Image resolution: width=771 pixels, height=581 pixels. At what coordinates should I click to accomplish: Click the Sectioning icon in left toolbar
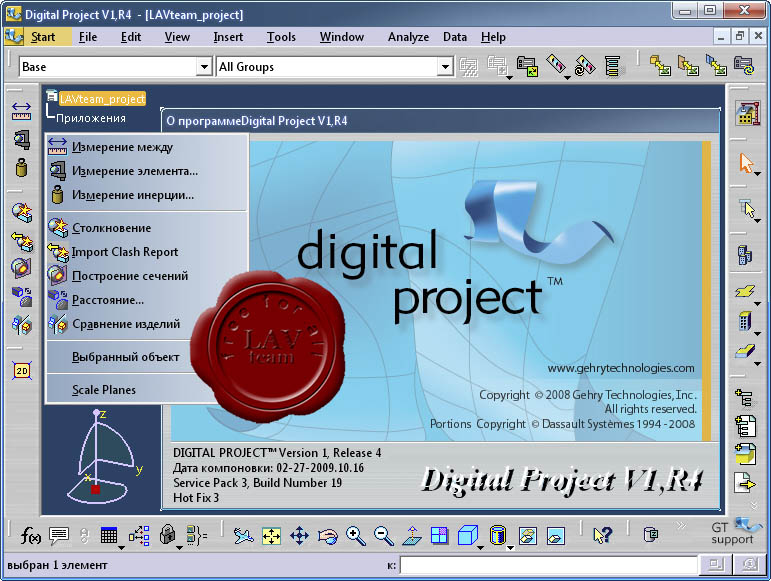point(21,268)
